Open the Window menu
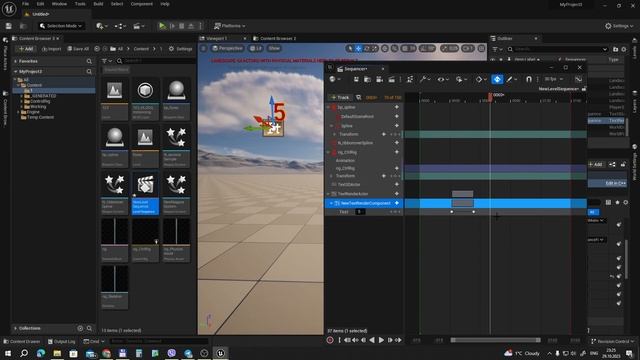 point(59,4)
